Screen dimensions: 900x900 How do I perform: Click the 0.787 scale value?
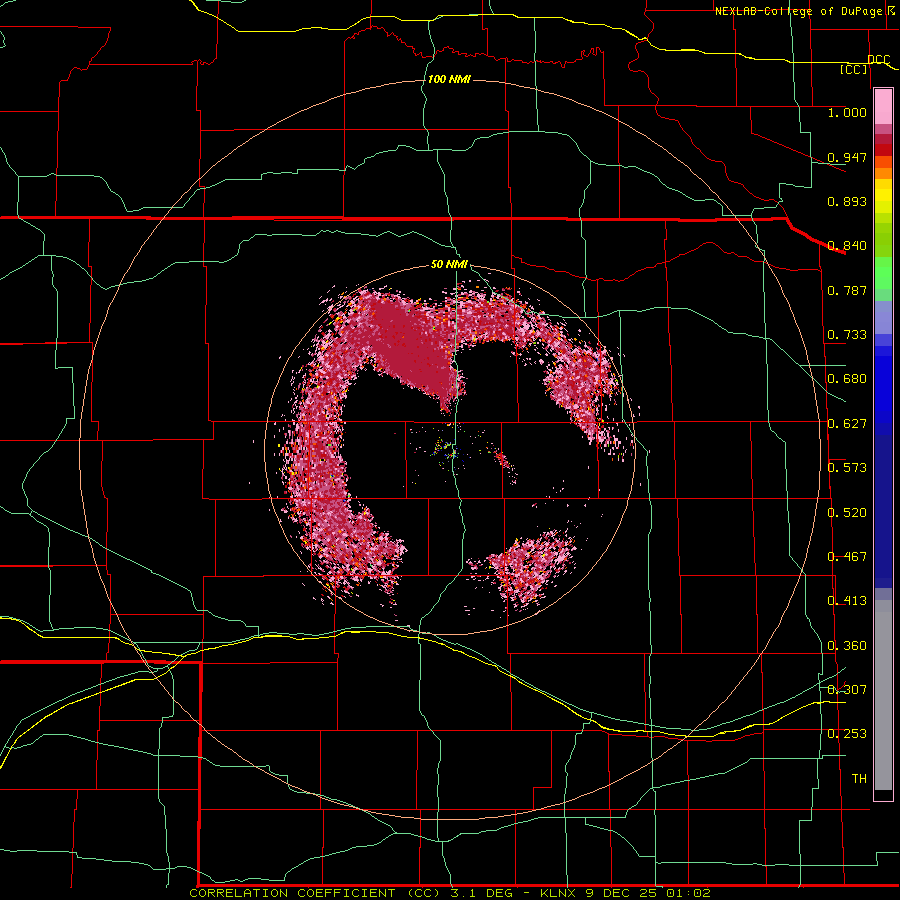(x=847, y=290)
